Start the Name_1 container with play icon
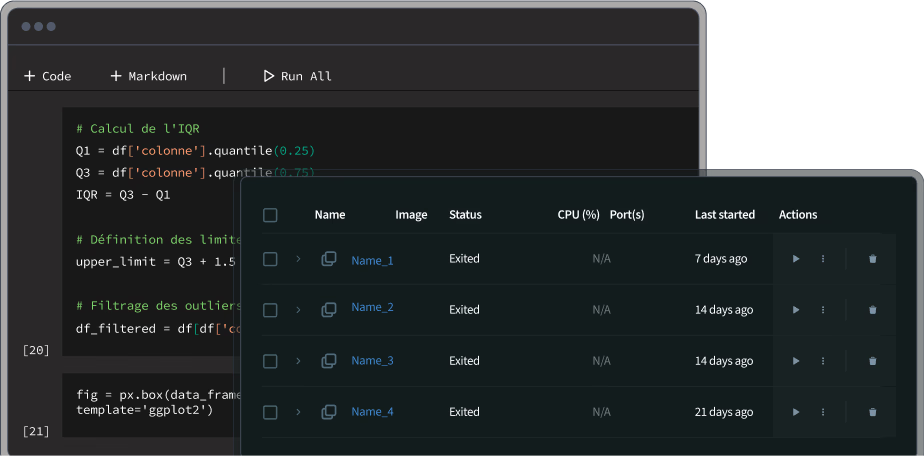The width and height of the screenshot is (924, 456). coord(796,259)
